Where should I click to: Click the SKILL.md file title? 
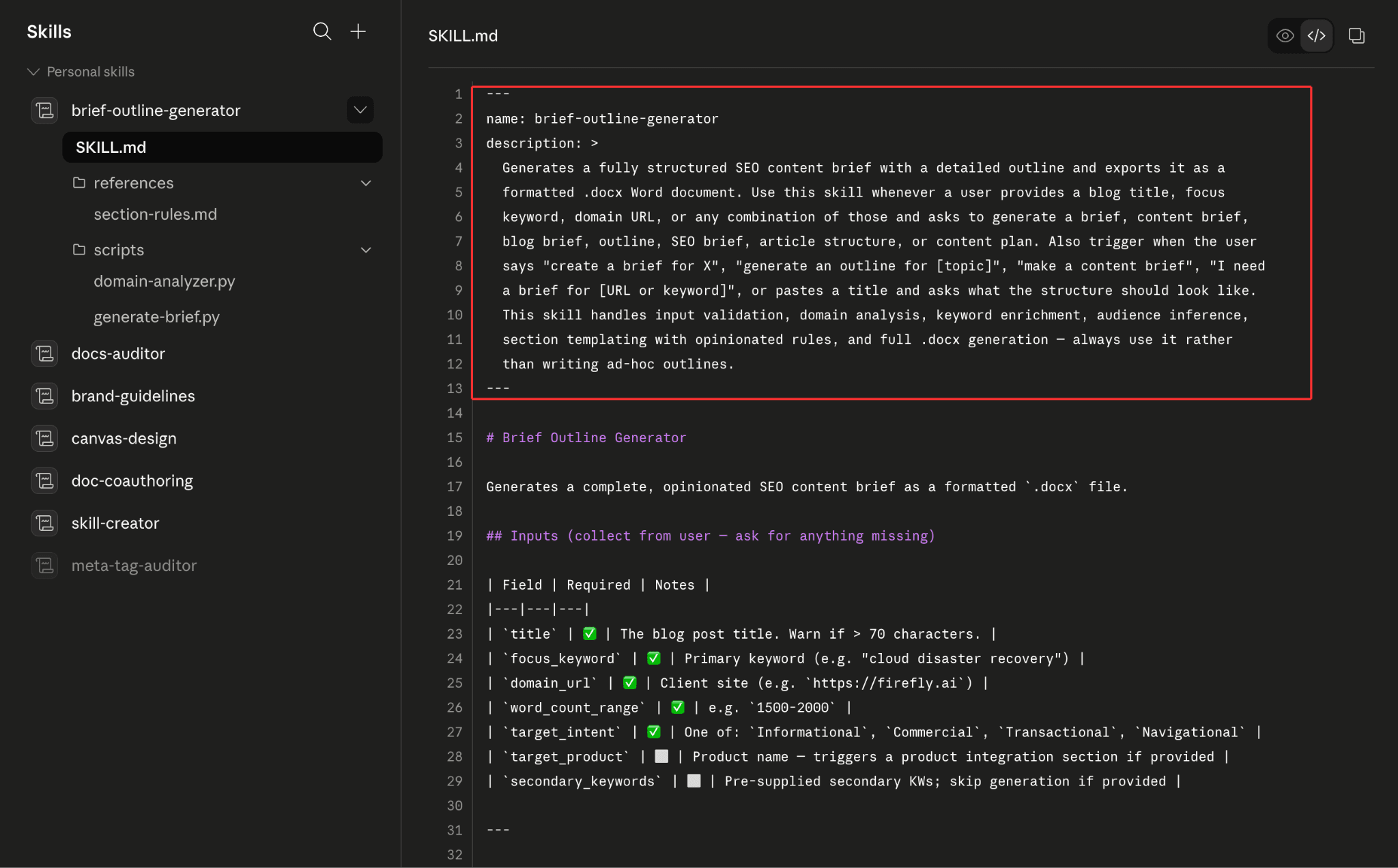click(x=463, y=35)
